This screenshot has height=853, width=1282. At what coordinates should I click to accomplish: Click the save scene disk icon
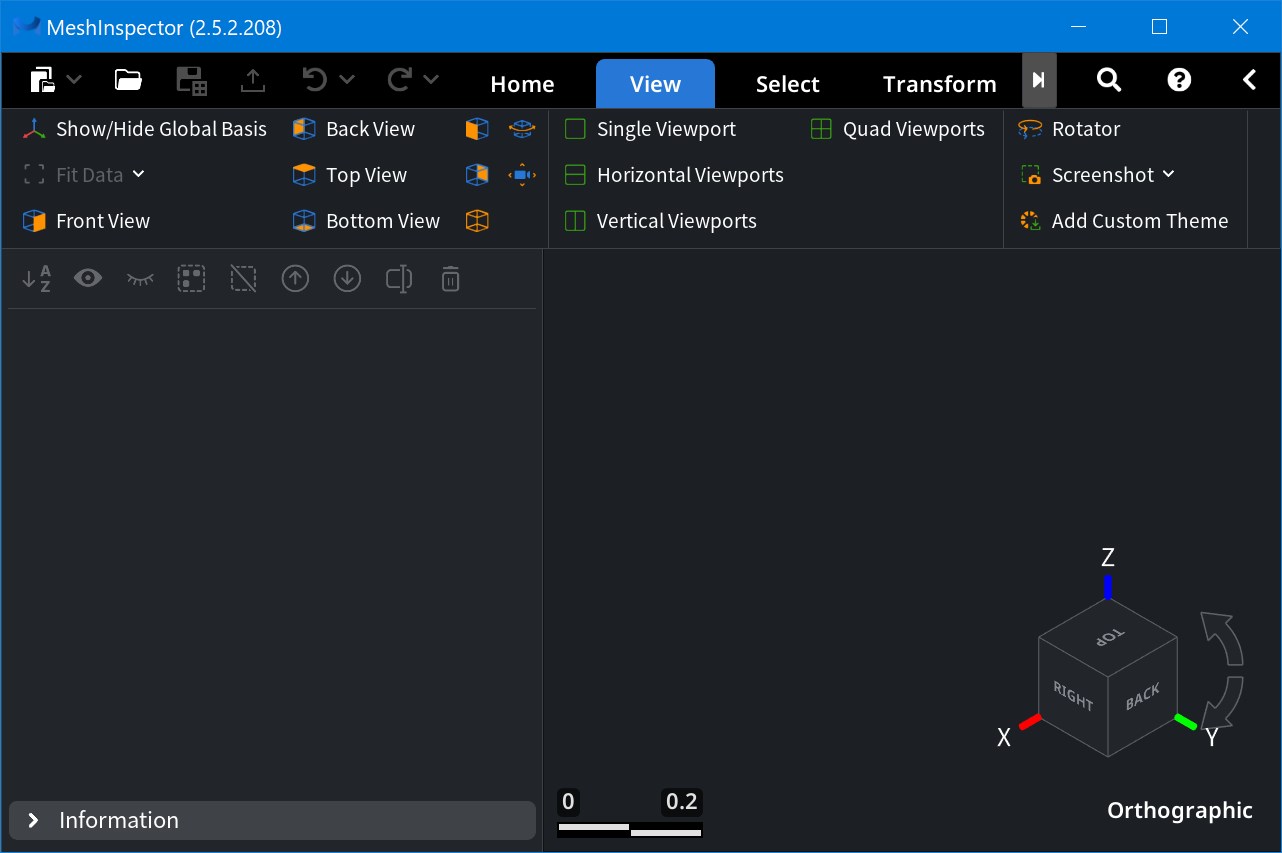tap(191, 80)
